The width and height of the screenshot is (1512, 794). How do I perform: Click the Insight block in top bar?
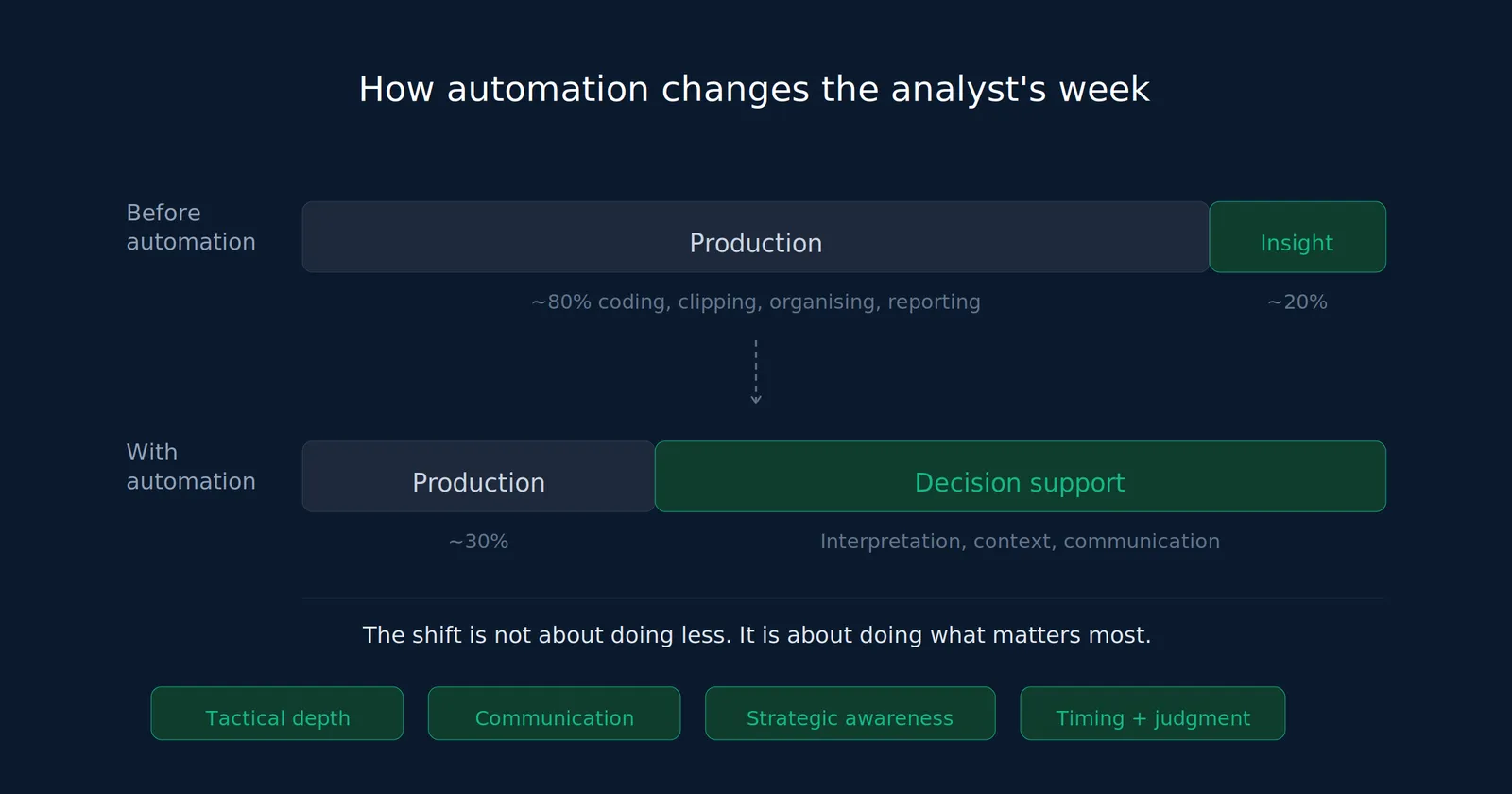click(x=1297, y=237)
